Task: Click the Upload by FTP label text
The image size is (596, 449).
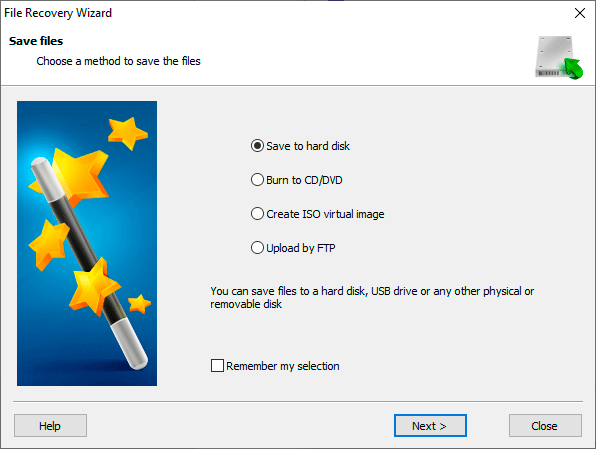Action: pos(301,248)
